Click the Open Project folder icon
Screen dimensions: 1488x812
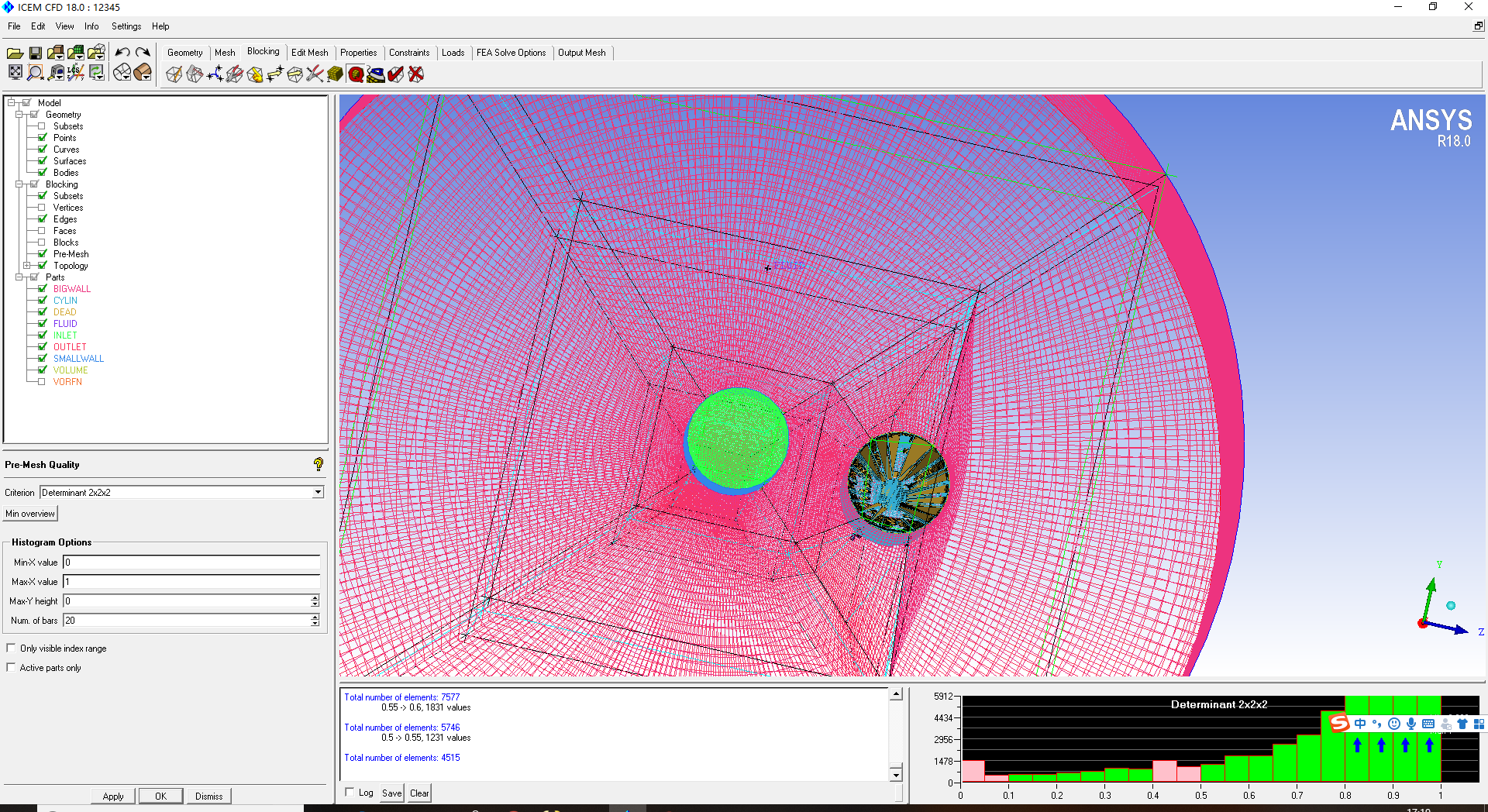pos(15,53)
